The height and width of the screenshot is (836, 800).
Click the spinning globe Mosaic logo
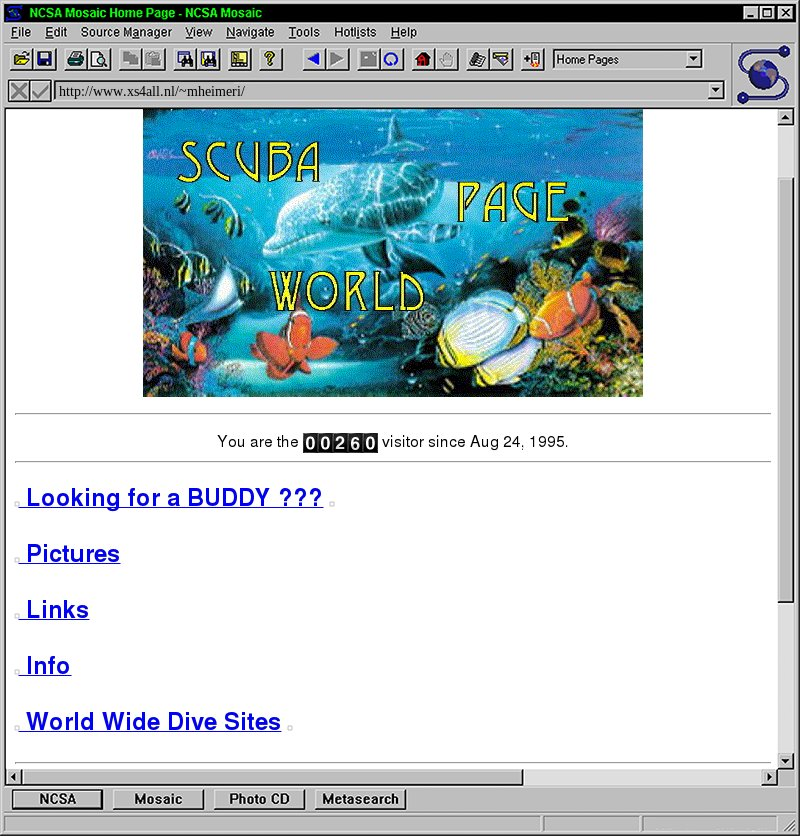[765, 73]
